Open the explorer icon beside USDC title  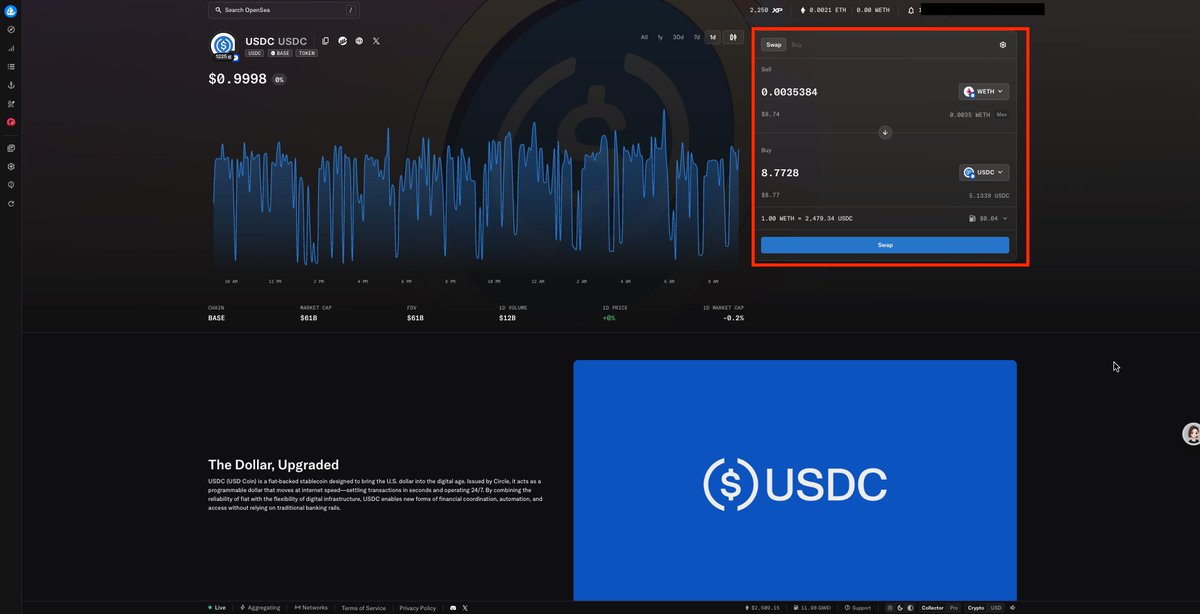(x=342, y=41)
